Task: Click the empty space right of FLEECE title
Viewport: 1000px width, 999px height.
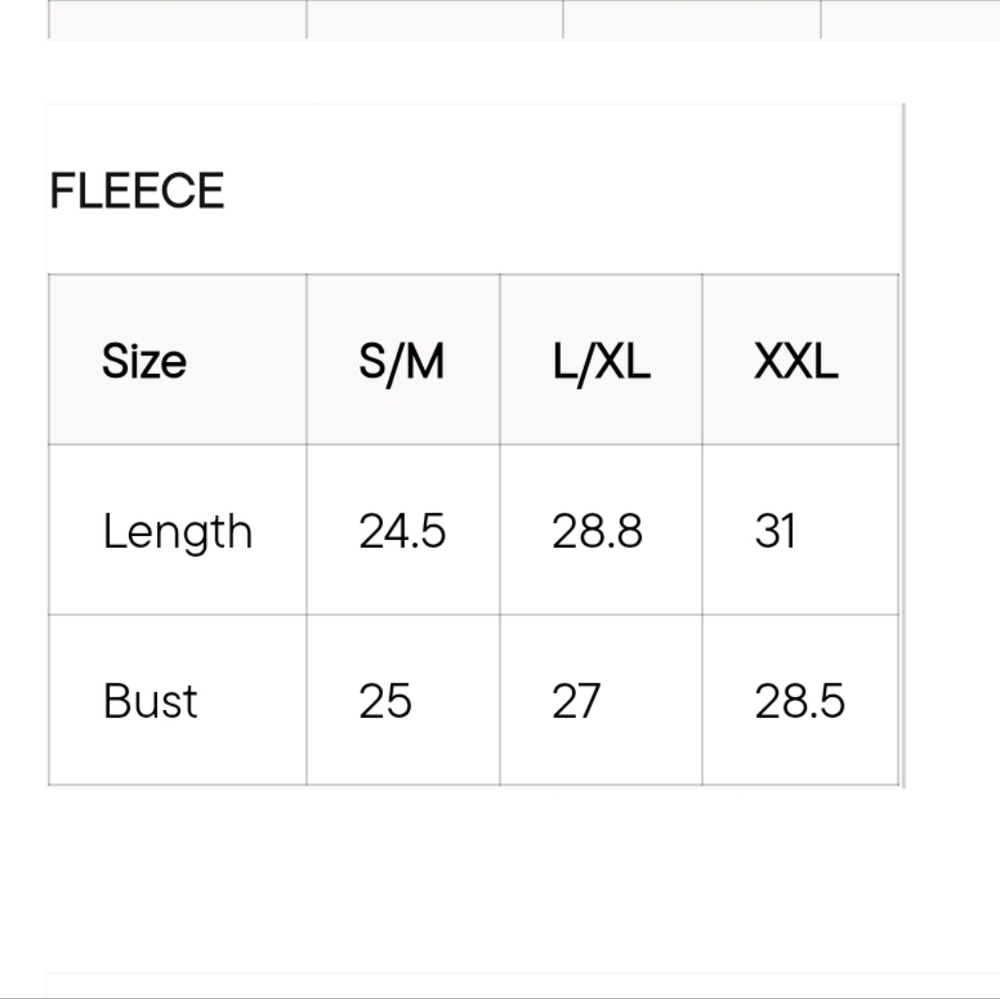Action: click(561, 191)
